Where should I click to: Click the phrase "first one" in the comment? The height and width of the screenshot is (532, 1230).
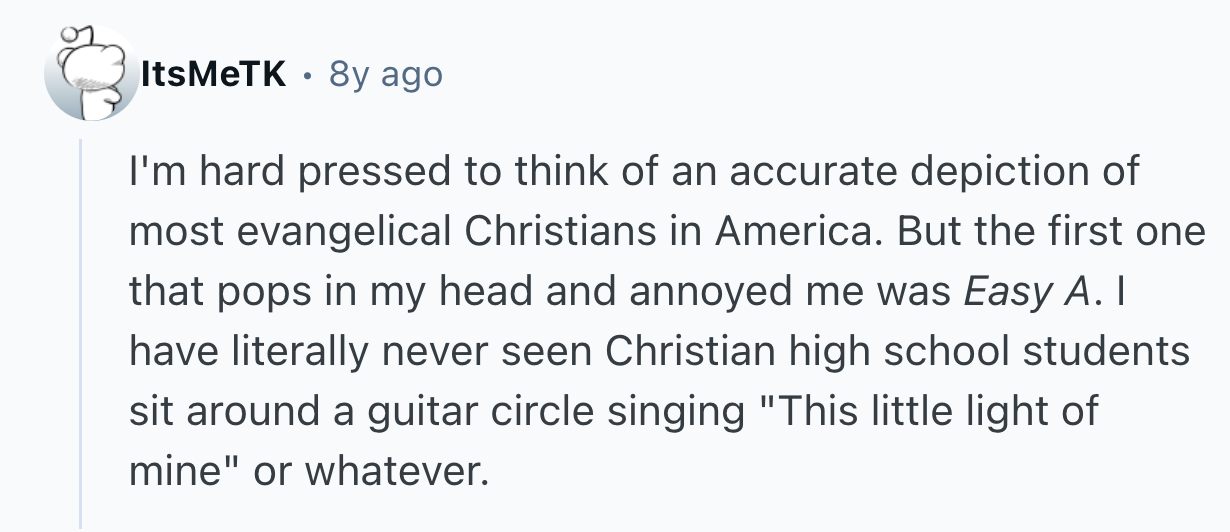tap(1124, 231)
